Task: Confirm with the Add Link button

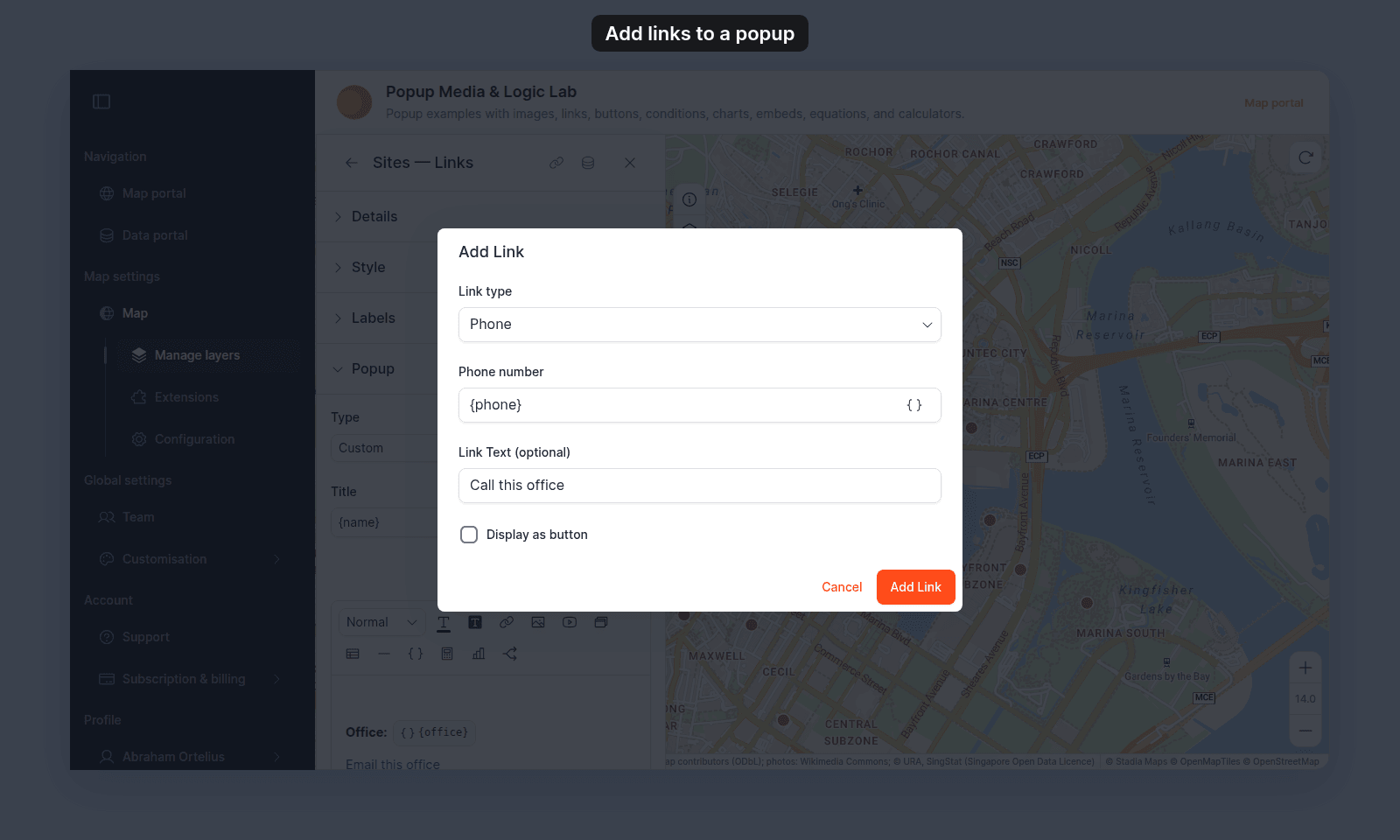Action: pyautogui.click(x=916, y=587)
